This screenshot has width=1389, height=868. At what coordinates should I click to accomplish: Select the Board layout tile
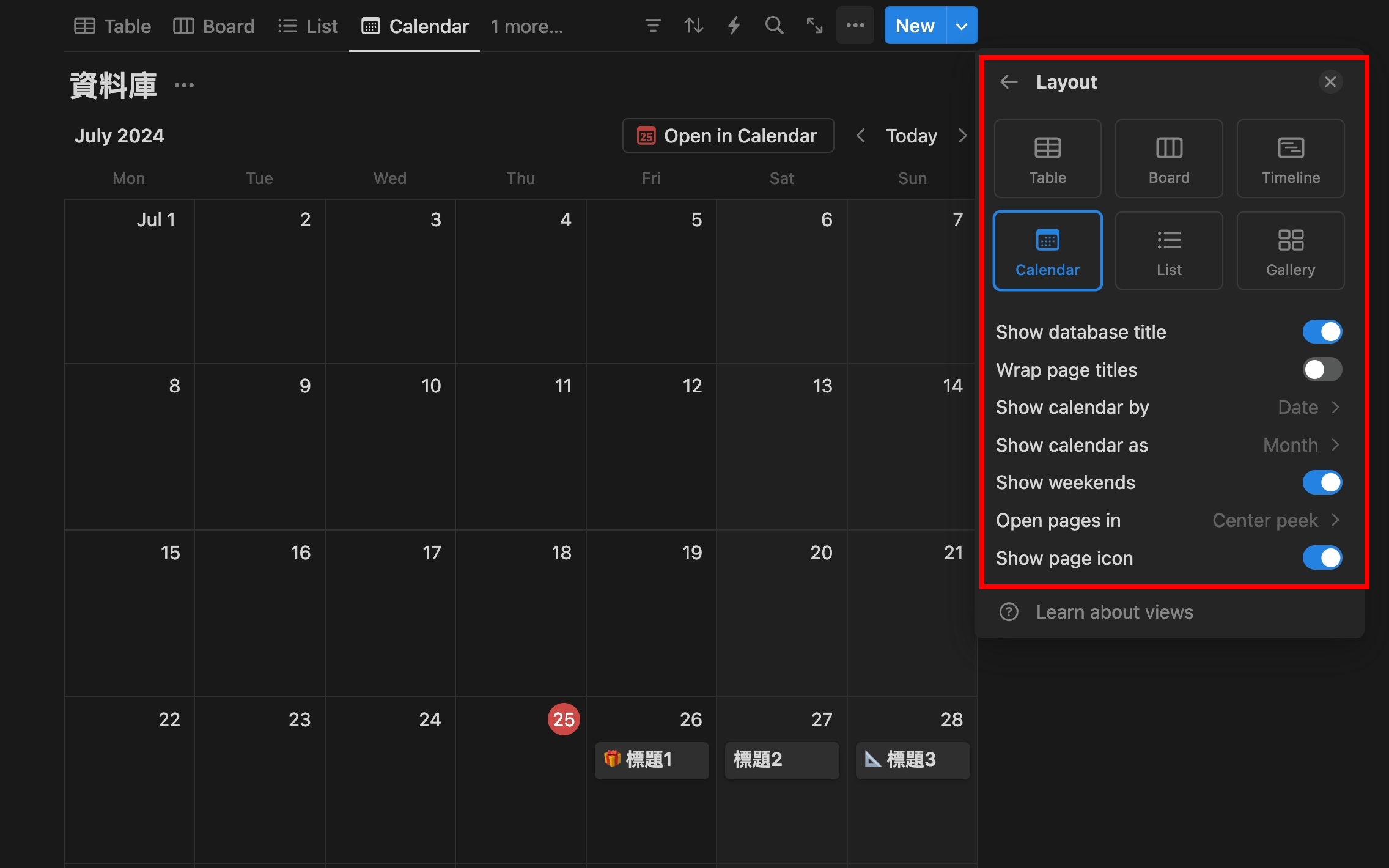(x=1168, y=159)
